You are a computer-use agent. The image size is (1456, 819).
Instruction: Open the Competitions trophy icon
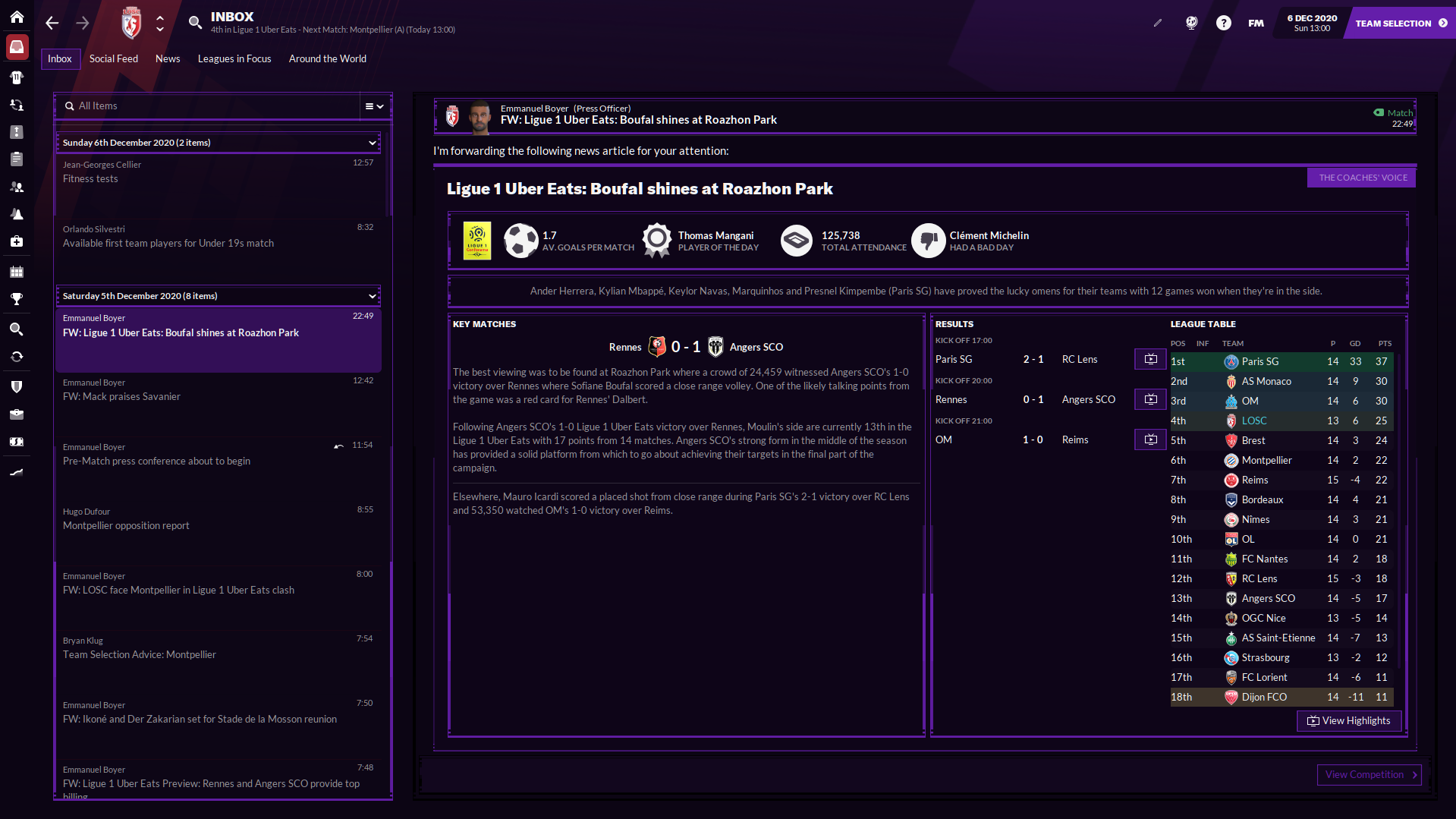pyautogui.click(x=17, y=299)
